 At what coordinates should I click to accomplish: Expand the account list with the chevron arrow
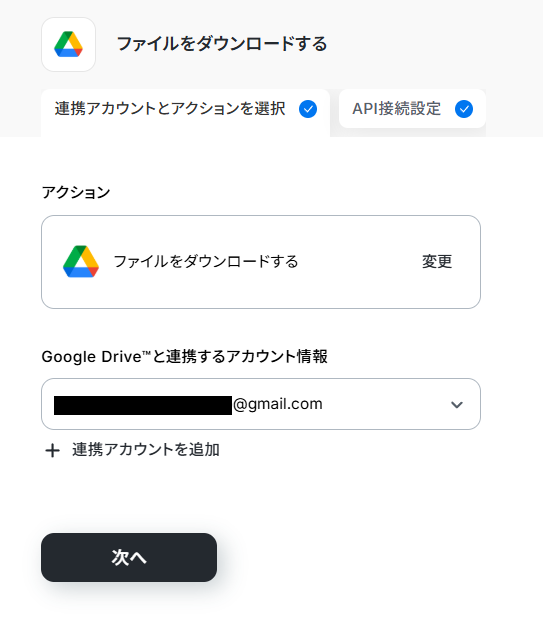click(457, 405)
